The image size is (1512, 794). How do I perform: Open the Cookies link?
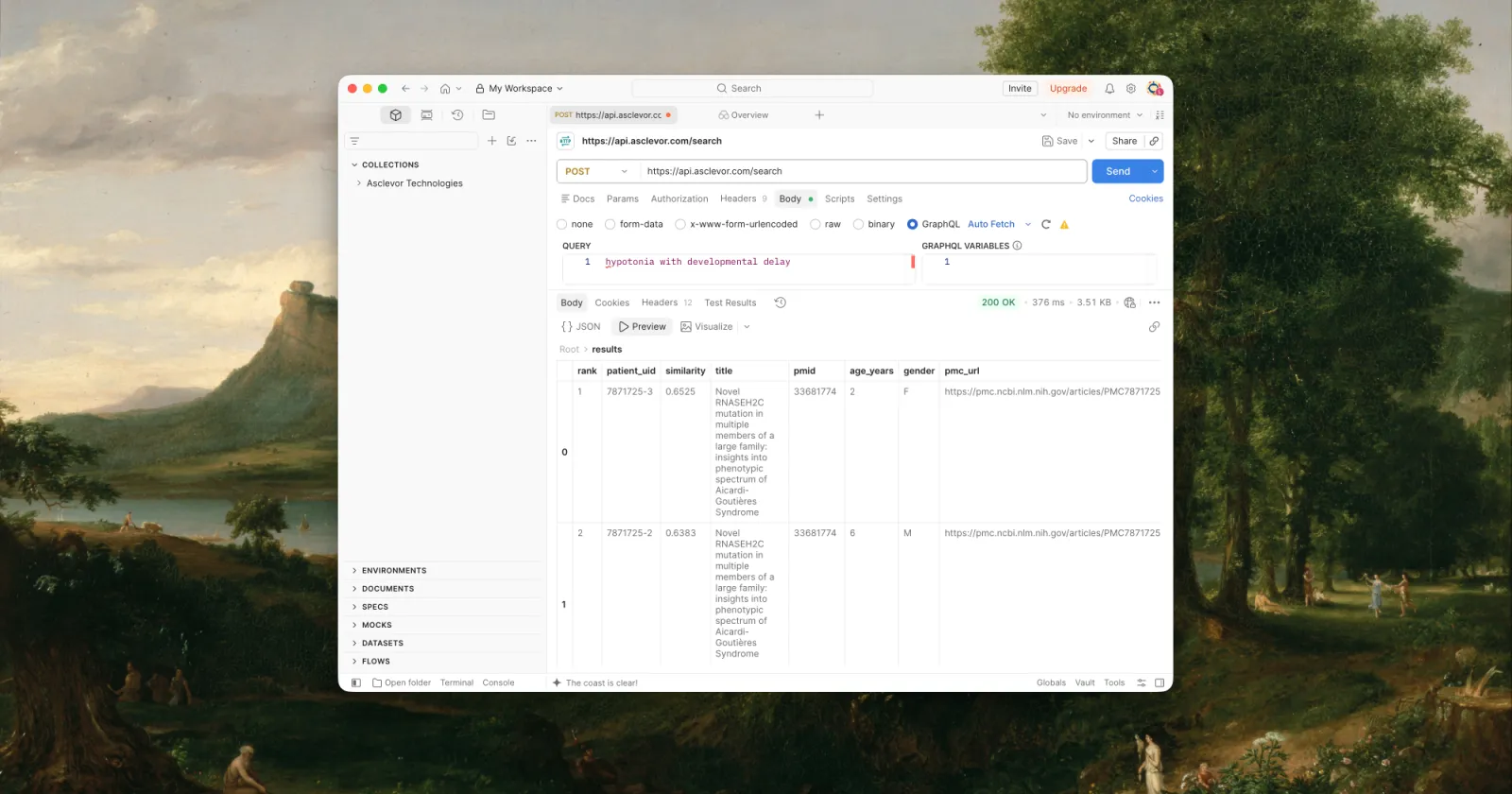click(1145, 198)
